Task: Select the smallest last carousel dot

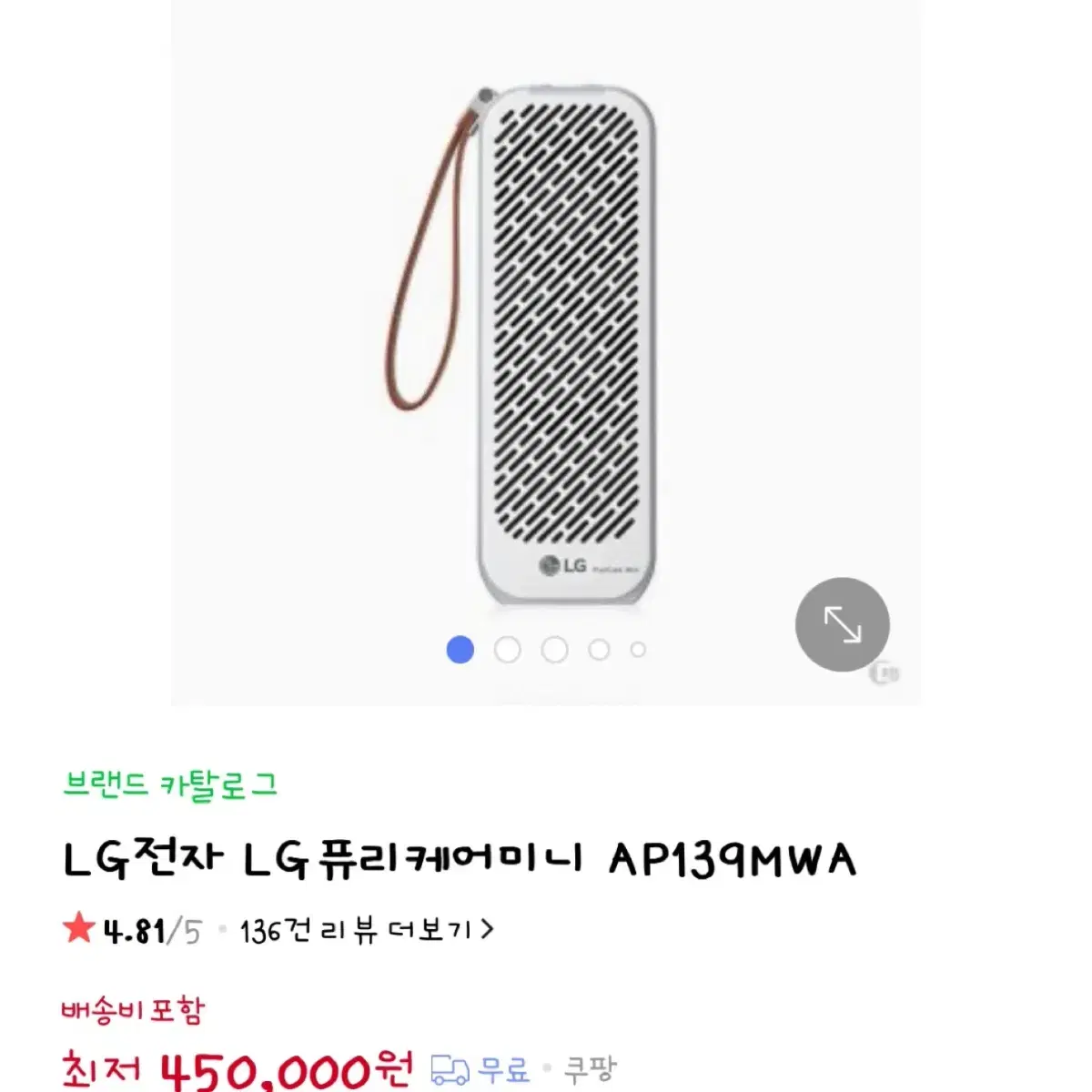Action: click(x=638, y=650)
